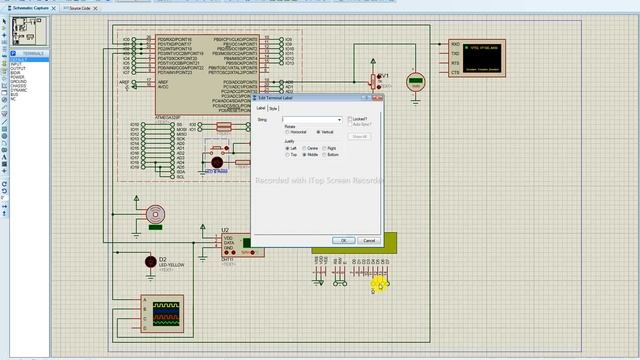Choose Middle justify radio button

304,155
